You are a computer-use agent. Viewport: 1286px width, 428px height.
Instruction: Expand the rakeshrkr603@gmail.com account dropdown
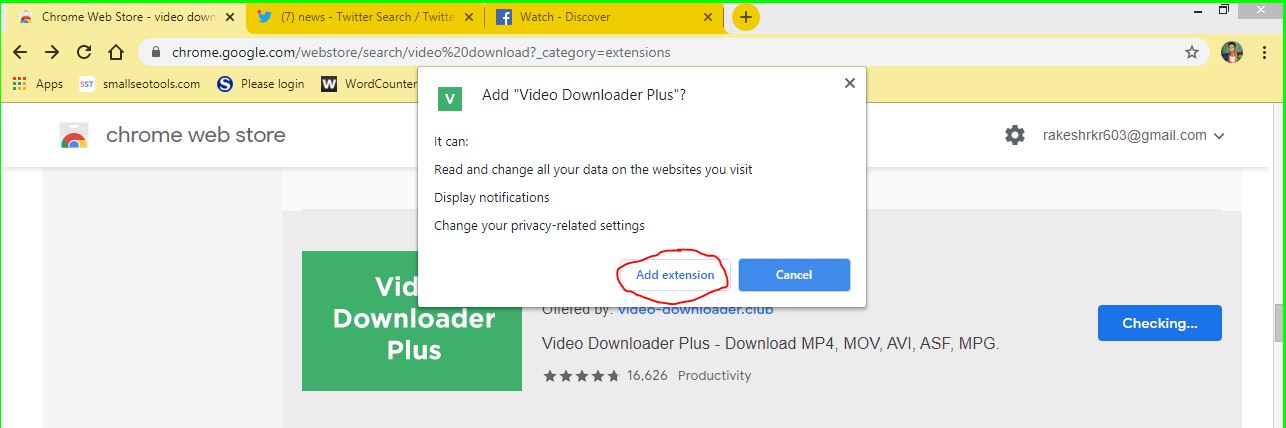click(x=1134, y=135)
